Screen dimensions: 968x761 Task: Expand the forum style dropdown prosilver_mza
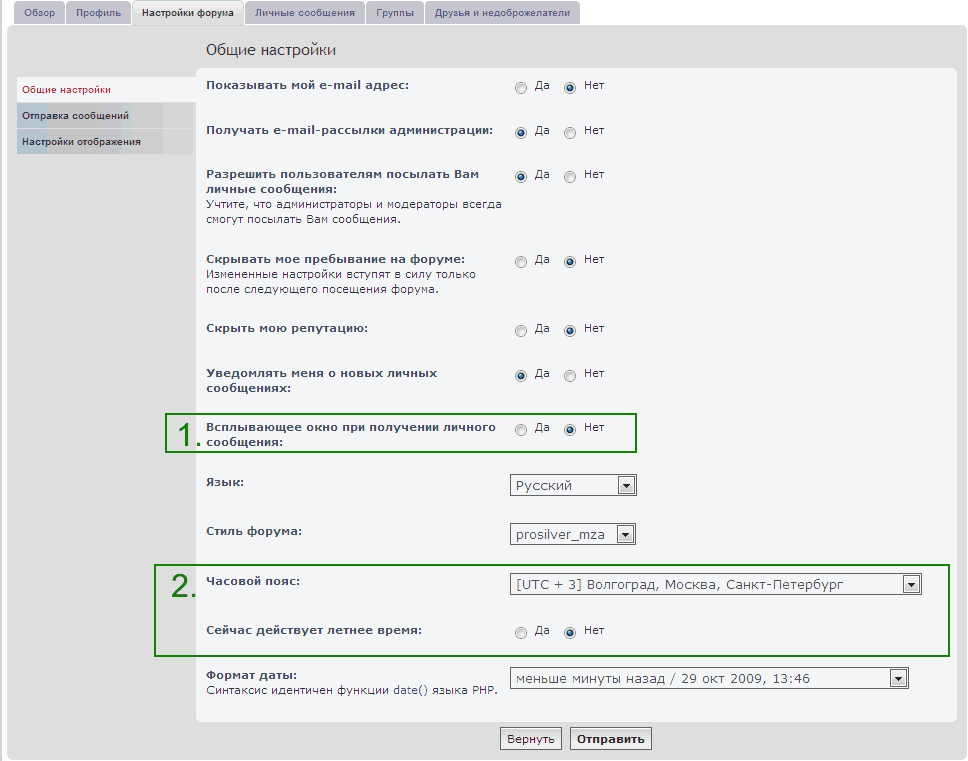(573, 534)
